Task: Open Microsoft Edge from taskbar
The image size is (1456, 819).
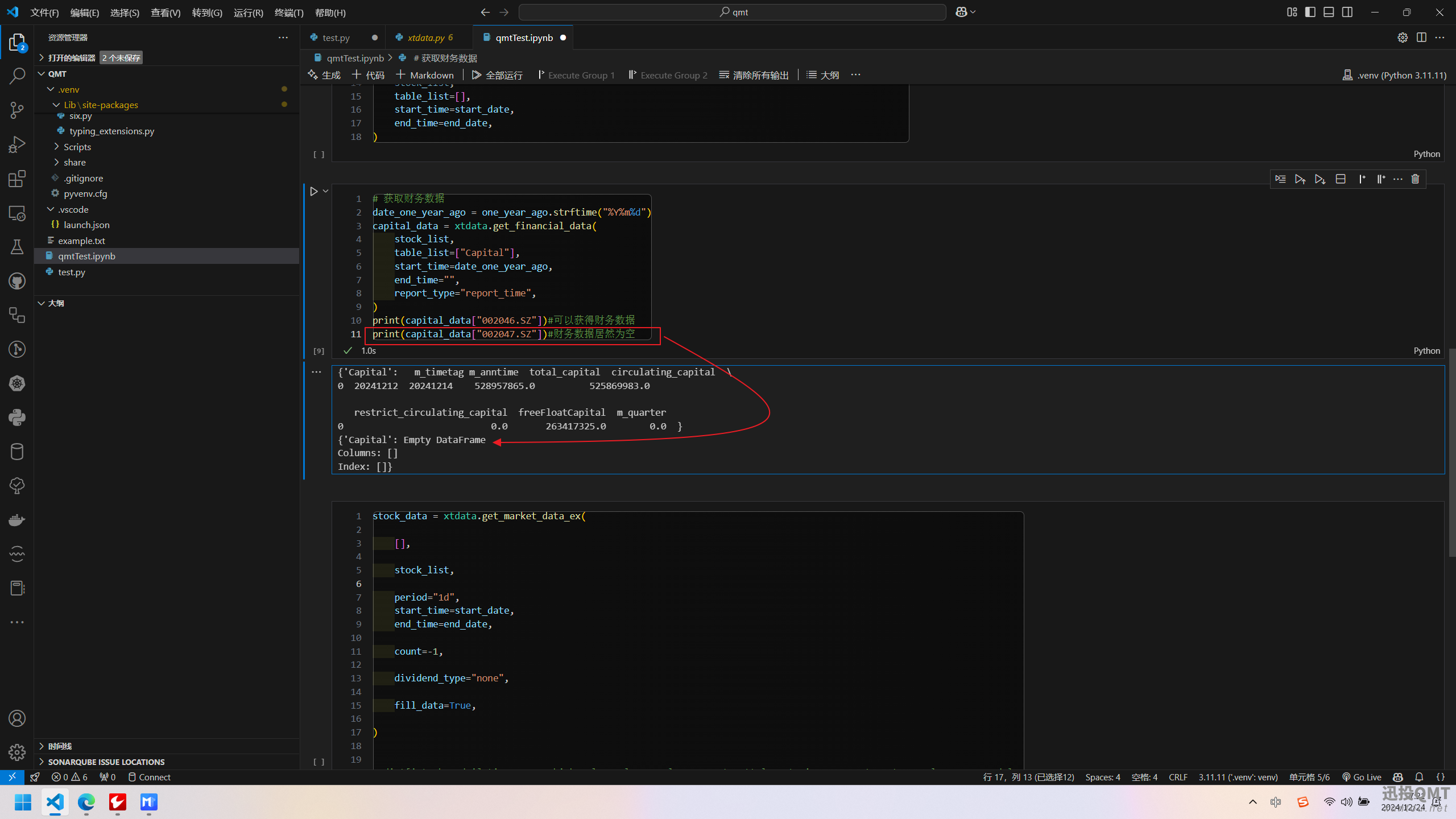Action: point(86,802)
